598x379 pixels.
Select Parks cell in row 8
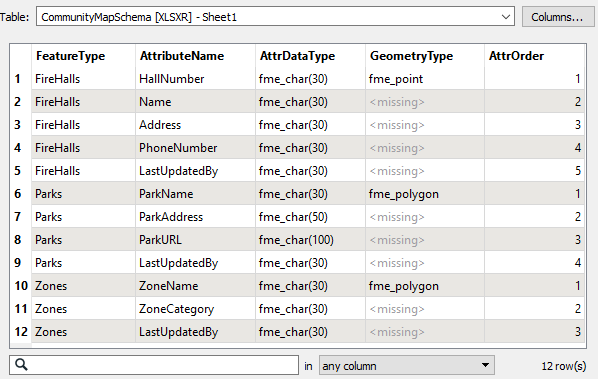84,239
